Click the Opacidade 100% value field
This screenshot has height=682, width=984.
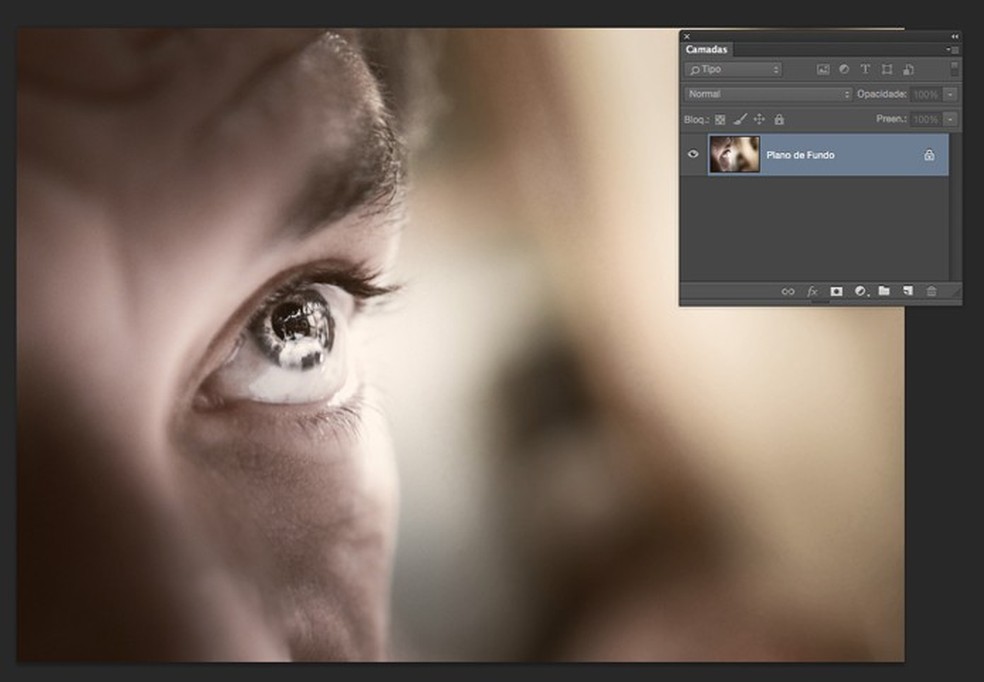pos(926,95)
